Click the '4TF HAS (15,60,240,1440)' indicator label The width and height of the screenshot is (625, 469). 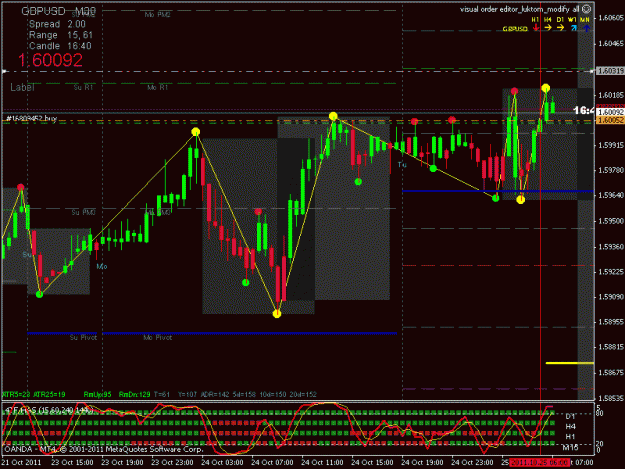[x=48, y=410]
